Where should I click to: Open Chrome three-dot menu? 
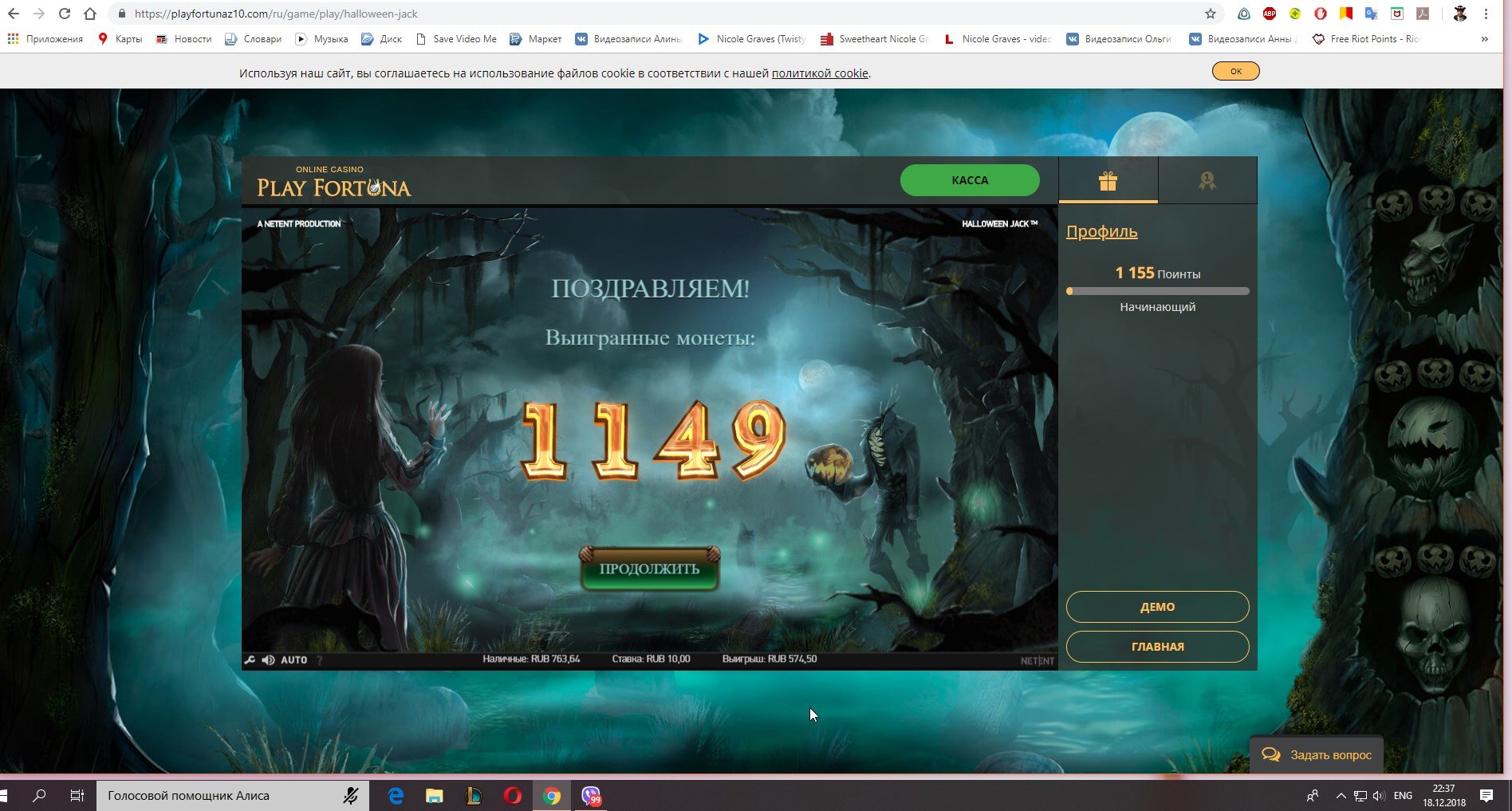pyautogui.click(x=1486, y=14)
